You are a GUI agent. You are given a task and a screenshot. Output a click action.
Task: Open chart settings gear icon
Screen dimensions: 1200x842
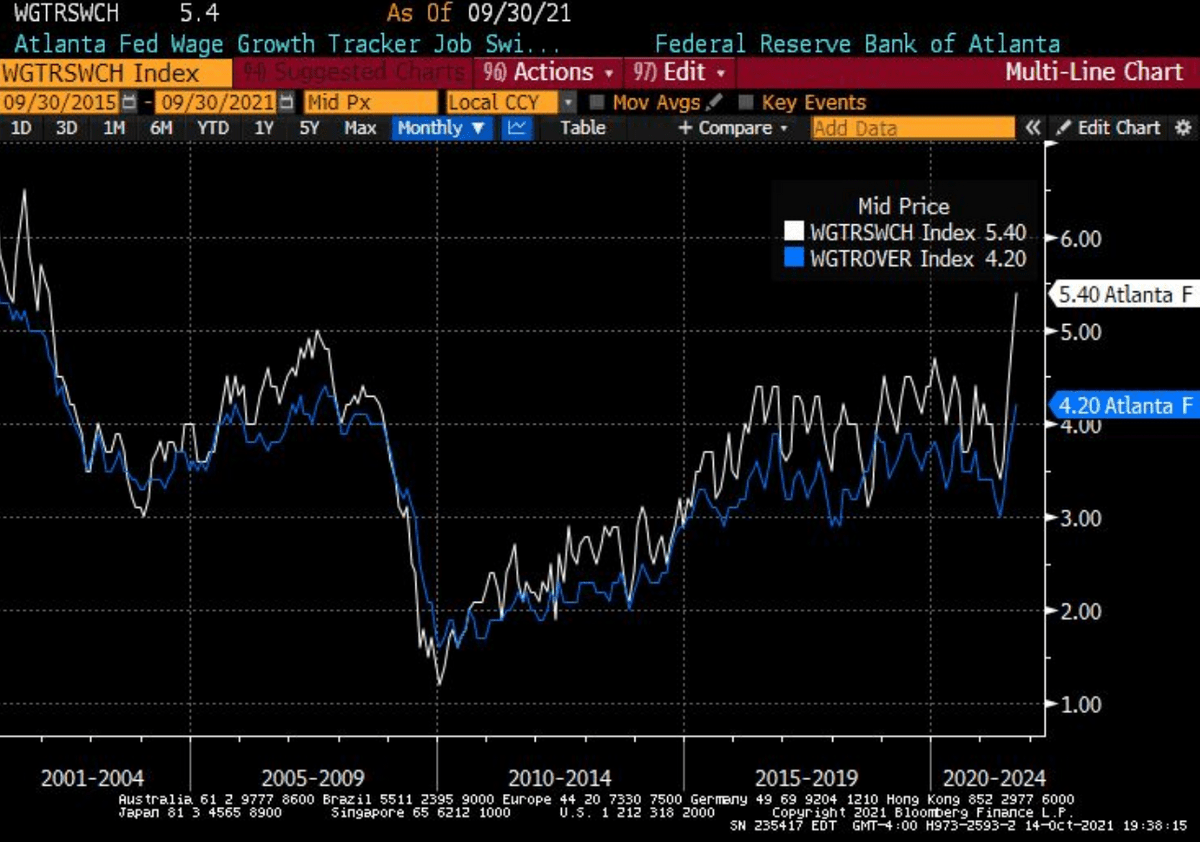tap(1183, 128)
